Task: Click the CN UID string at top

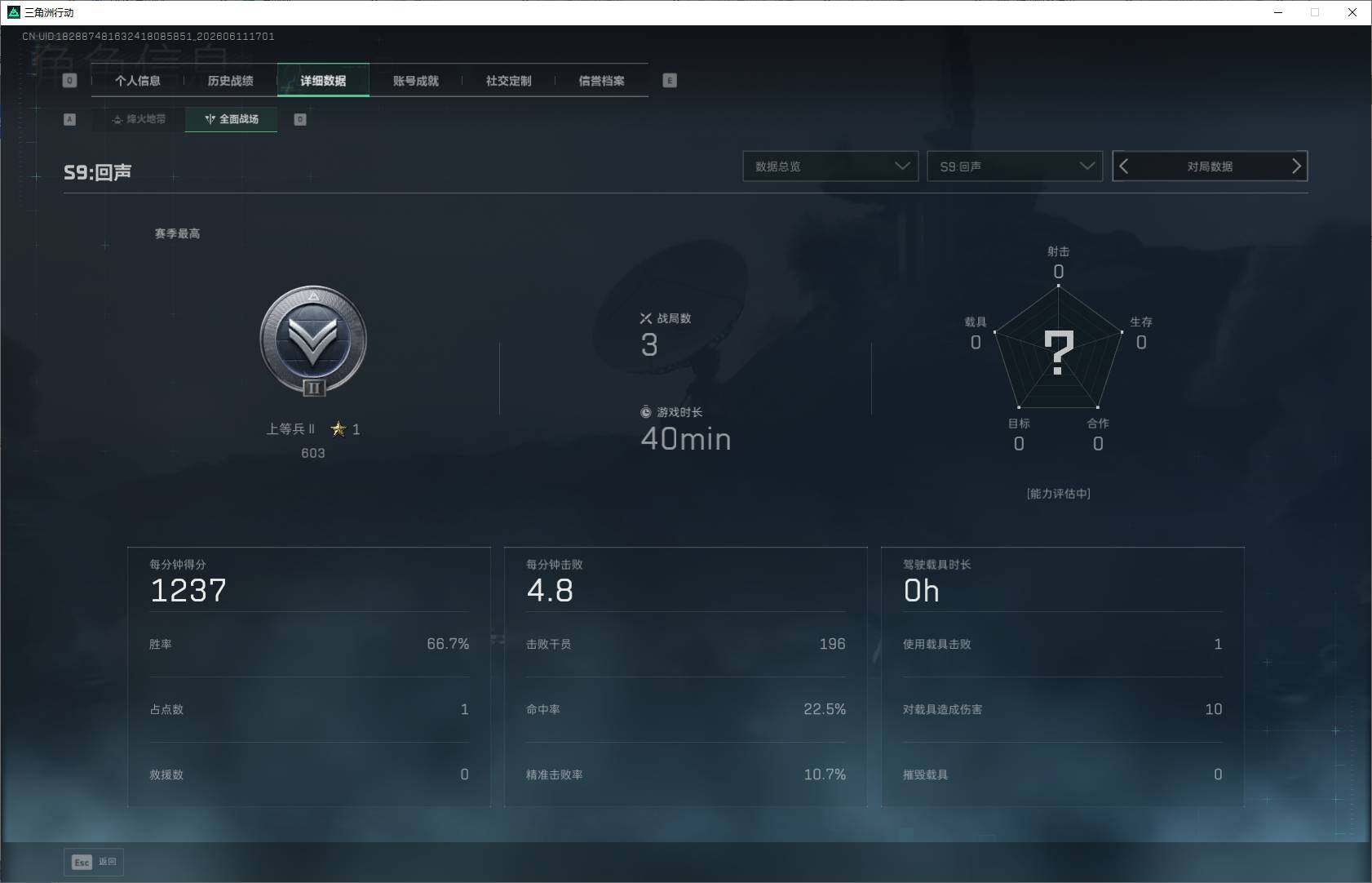Action: [148, 36]
